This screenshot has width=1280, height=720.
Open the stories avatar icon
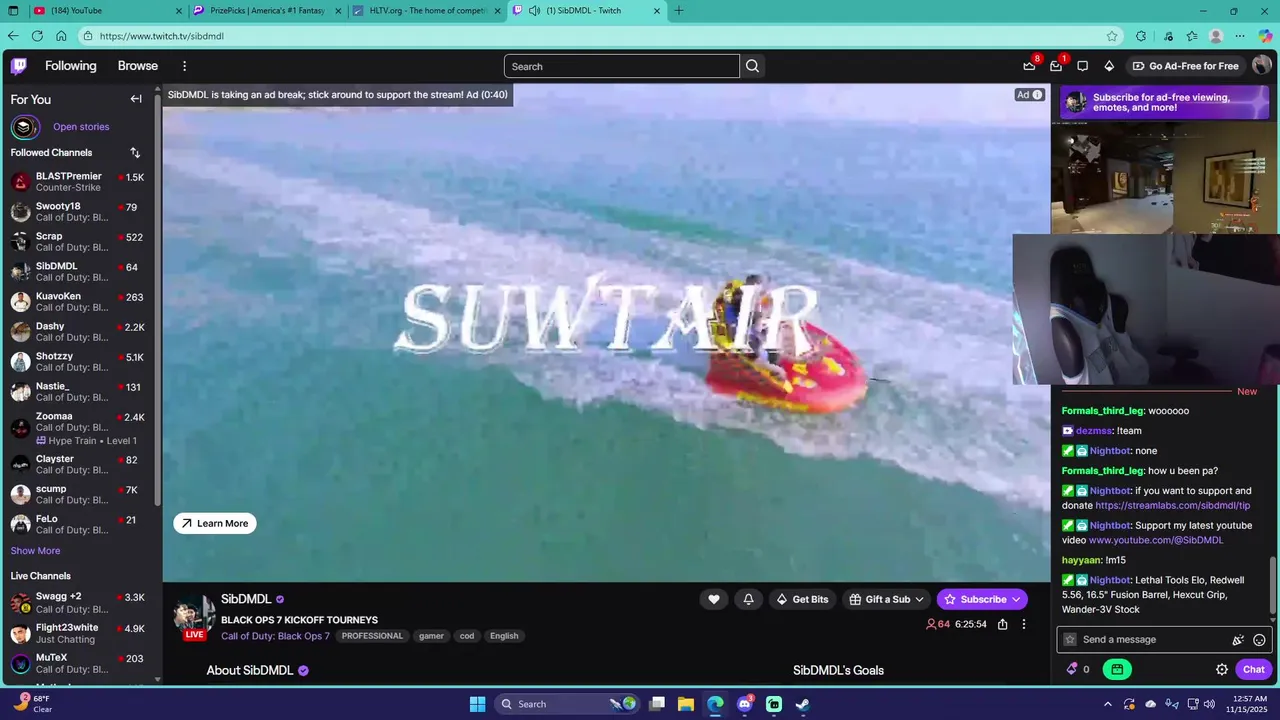click(25, 127)
